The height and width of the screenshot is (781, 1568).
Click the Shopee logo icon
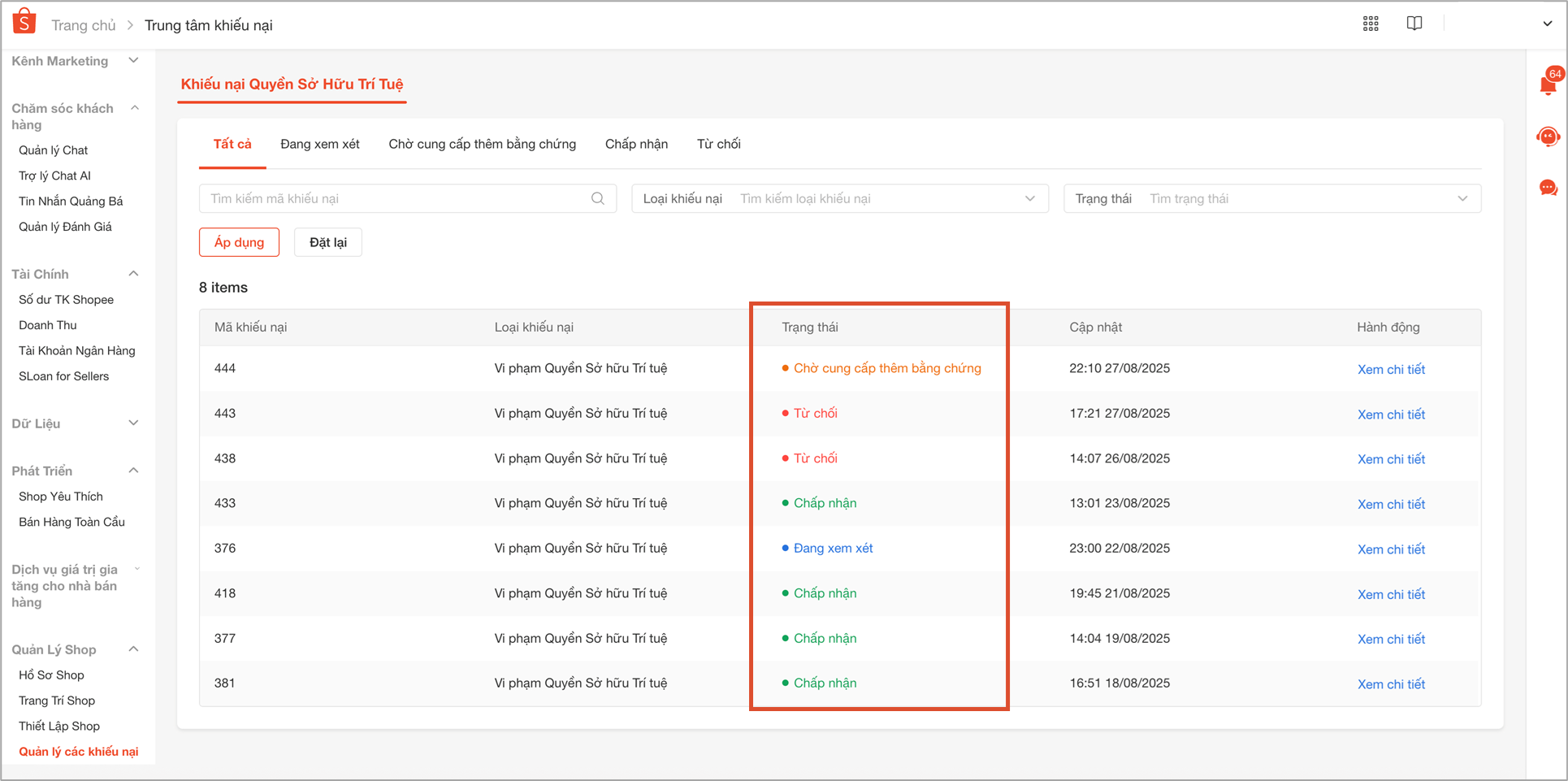point(24,22)
